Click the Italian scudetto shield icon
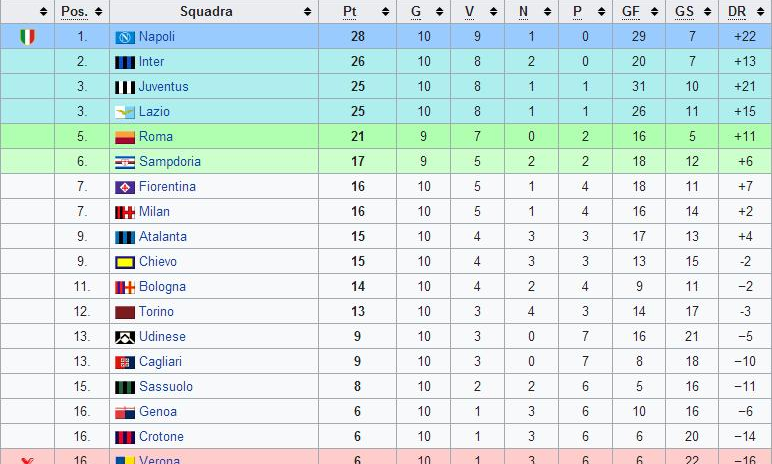 pos(28,37)
